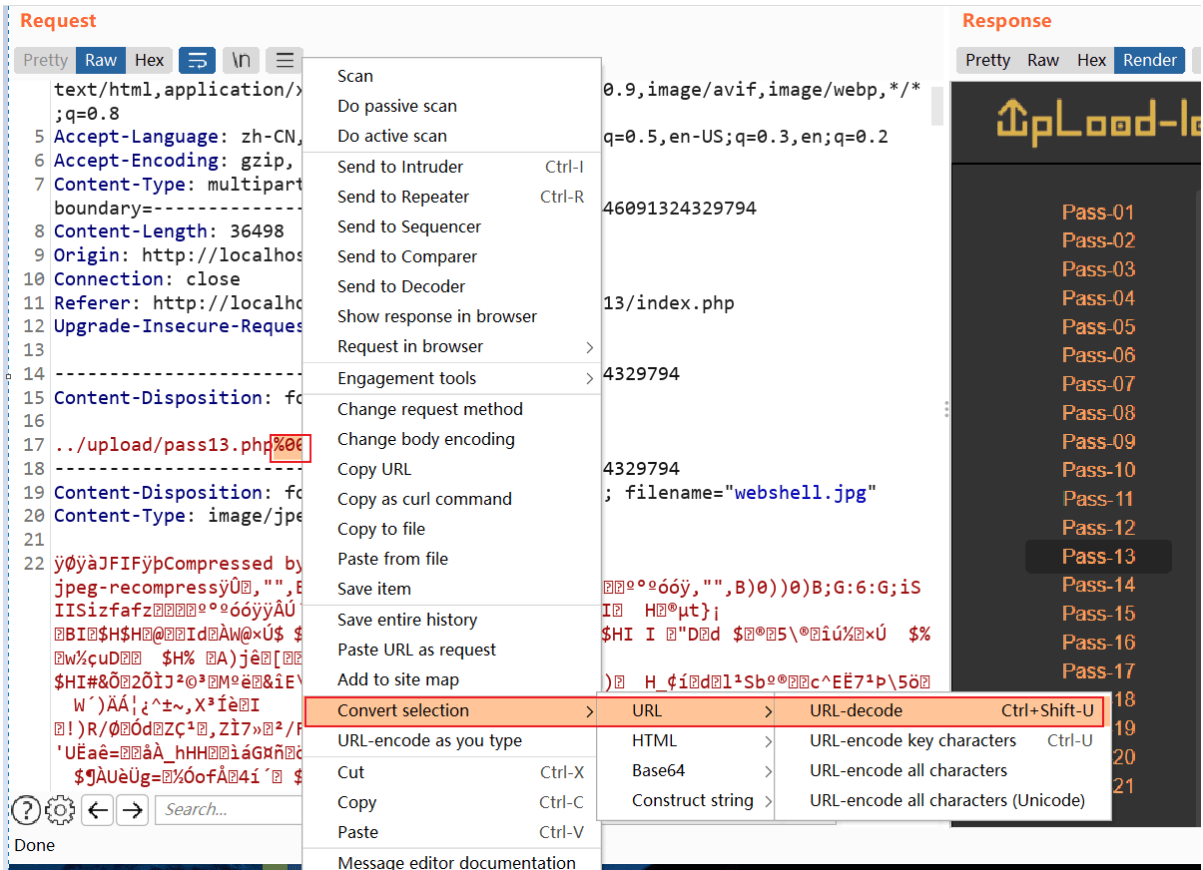This screenshot has height=870, width=1203.
Task: Click the Request editor vertical scrollbar
Action: click(x=937, y=105)
